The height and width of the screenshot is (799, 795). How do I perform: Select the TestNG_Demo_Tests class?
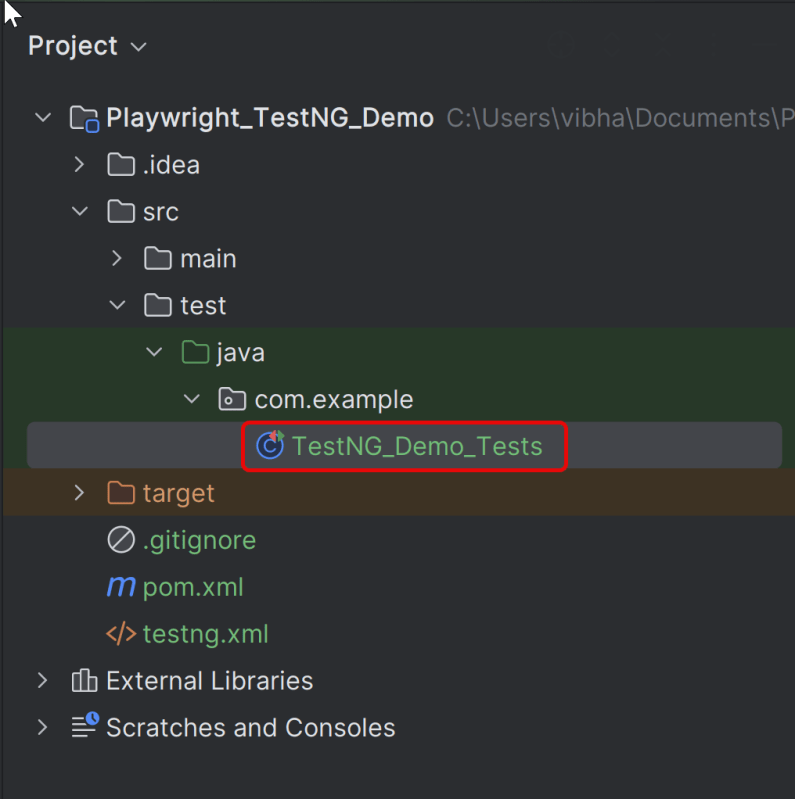tap(417, 446)
